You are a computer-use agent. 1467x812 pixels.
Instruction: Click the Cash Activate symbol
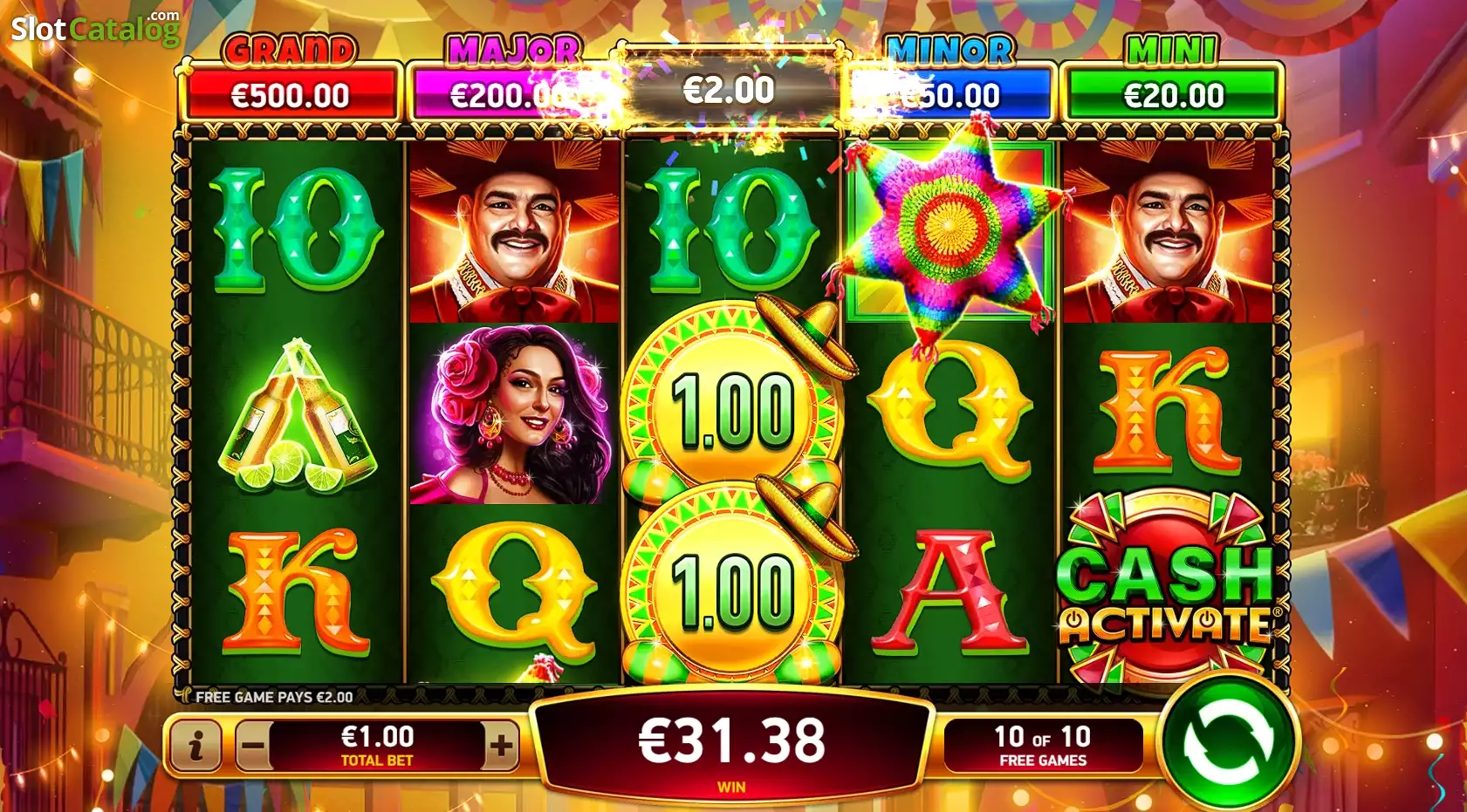point(1169,591)
